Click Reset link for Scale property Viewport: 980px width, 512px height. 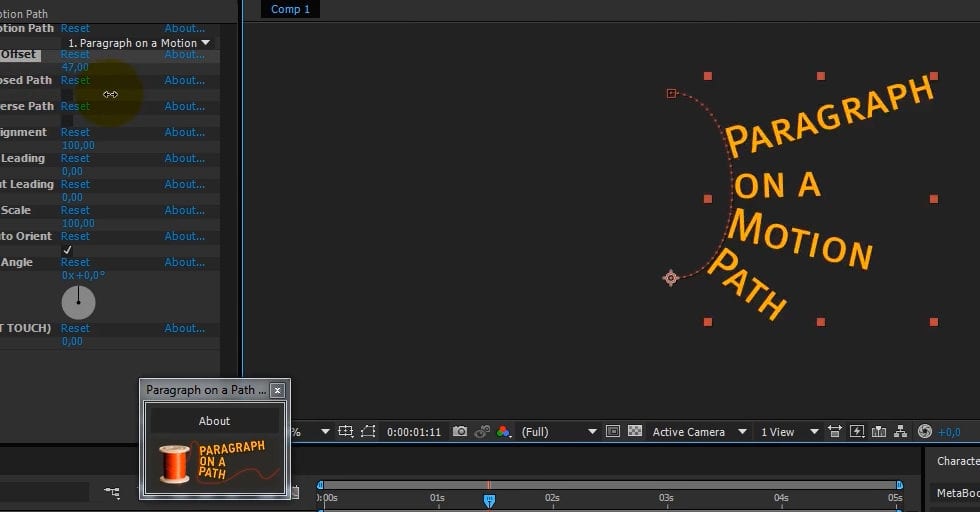click(x=75, y=210)
